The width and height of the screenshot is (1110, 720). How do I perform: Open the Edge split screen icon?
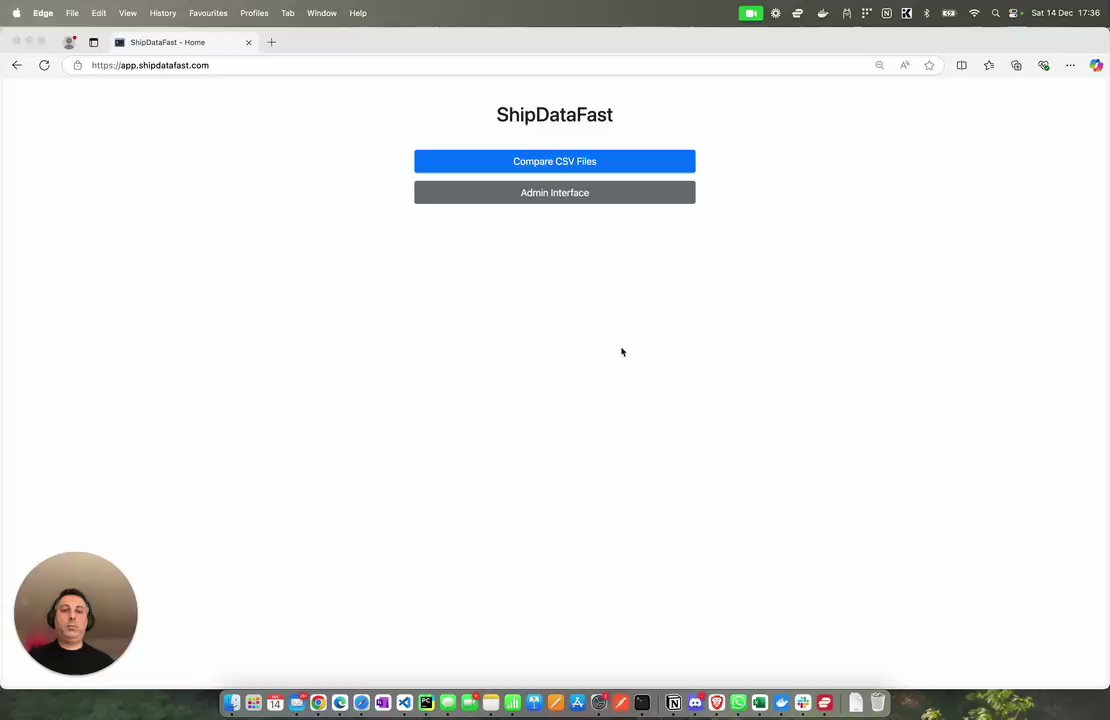click(x=961, y=65)
